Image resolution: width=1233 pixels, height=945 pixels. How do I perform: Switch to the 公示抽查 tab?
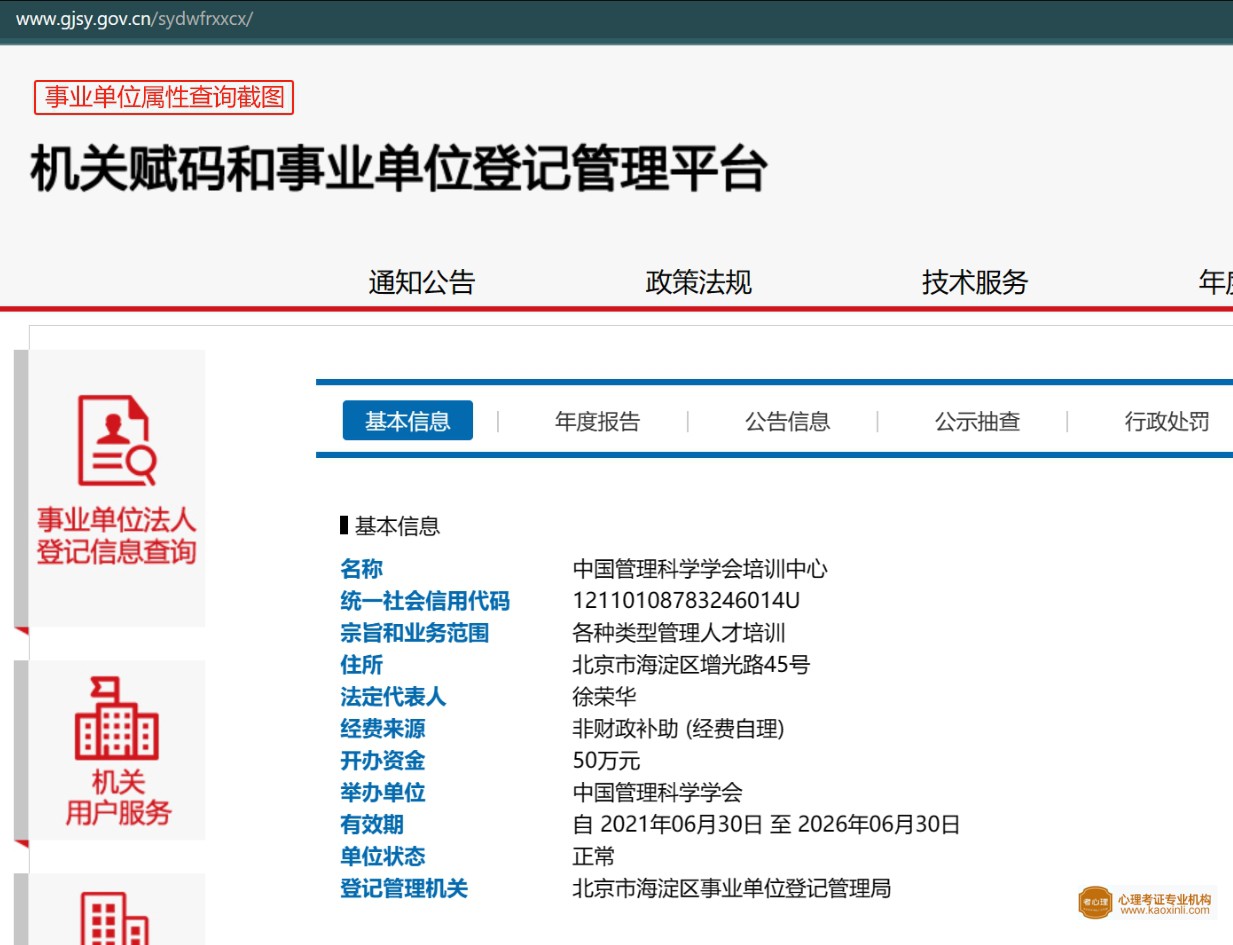977,422
